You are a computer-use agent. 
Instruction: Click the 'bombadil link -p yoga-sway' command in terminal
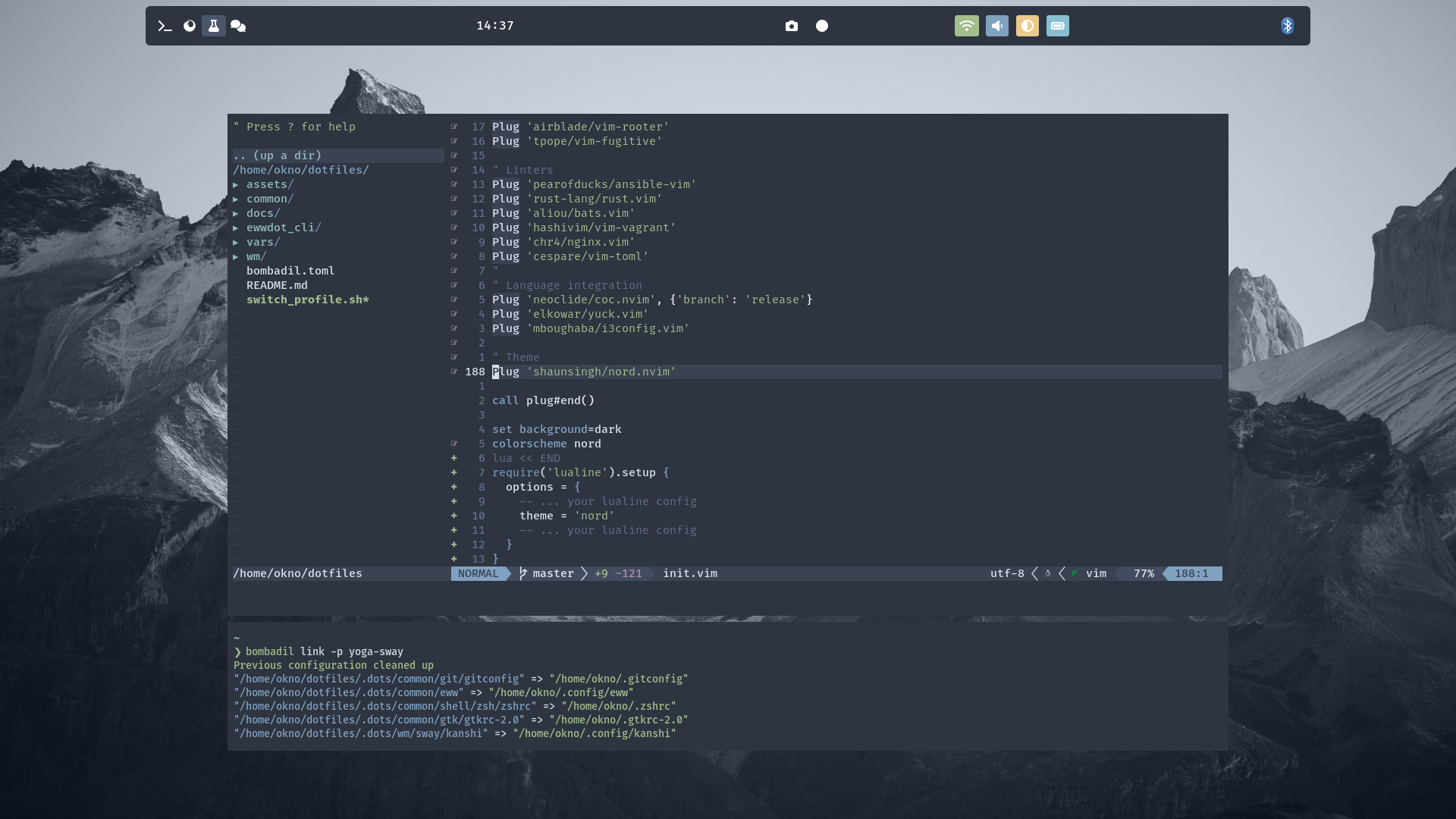point(325,651)
